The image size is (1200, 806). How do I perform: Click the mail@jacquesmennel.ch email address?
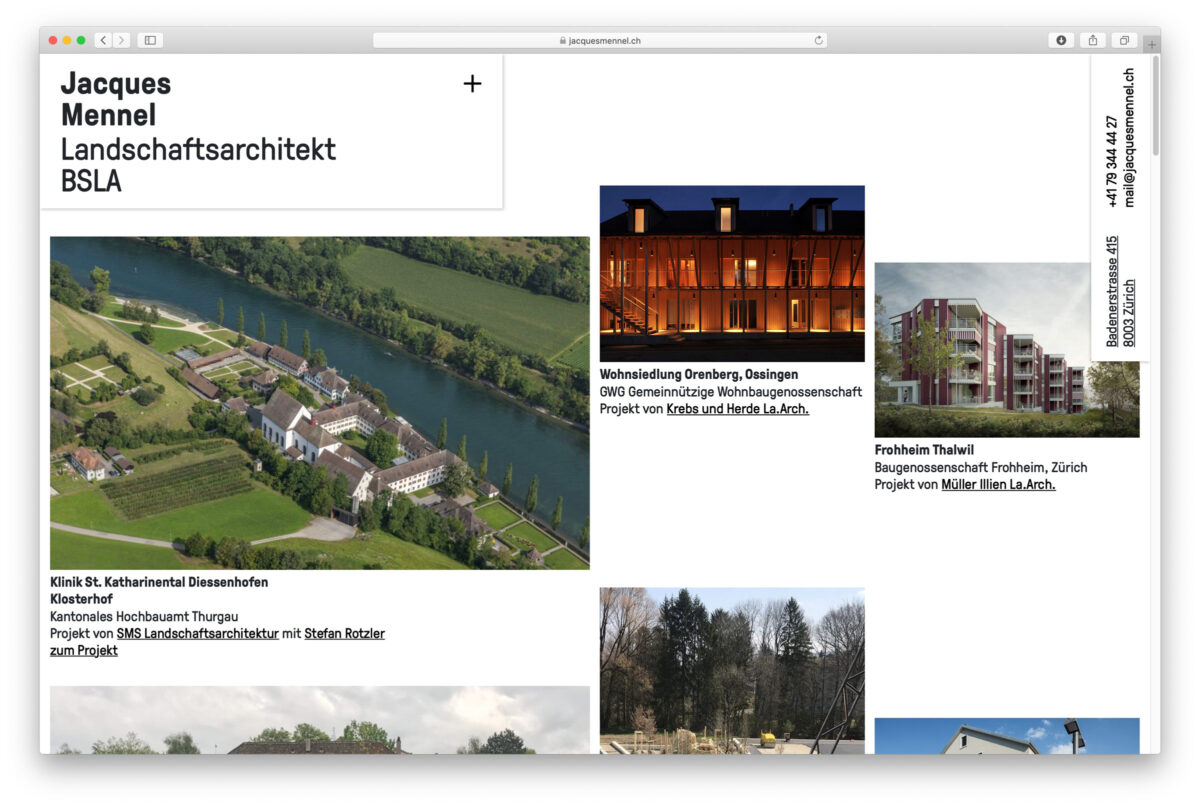1129,137
